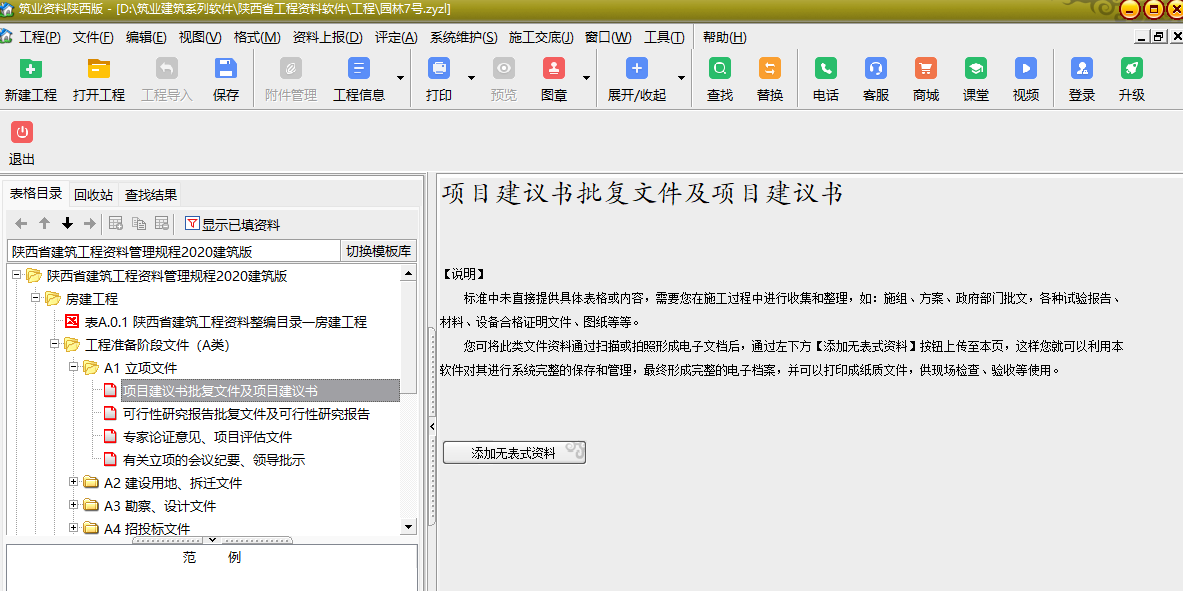Save the project using 保存 icon
The height and width of the screenshot is (591, 1183).
tap(226, 70)
